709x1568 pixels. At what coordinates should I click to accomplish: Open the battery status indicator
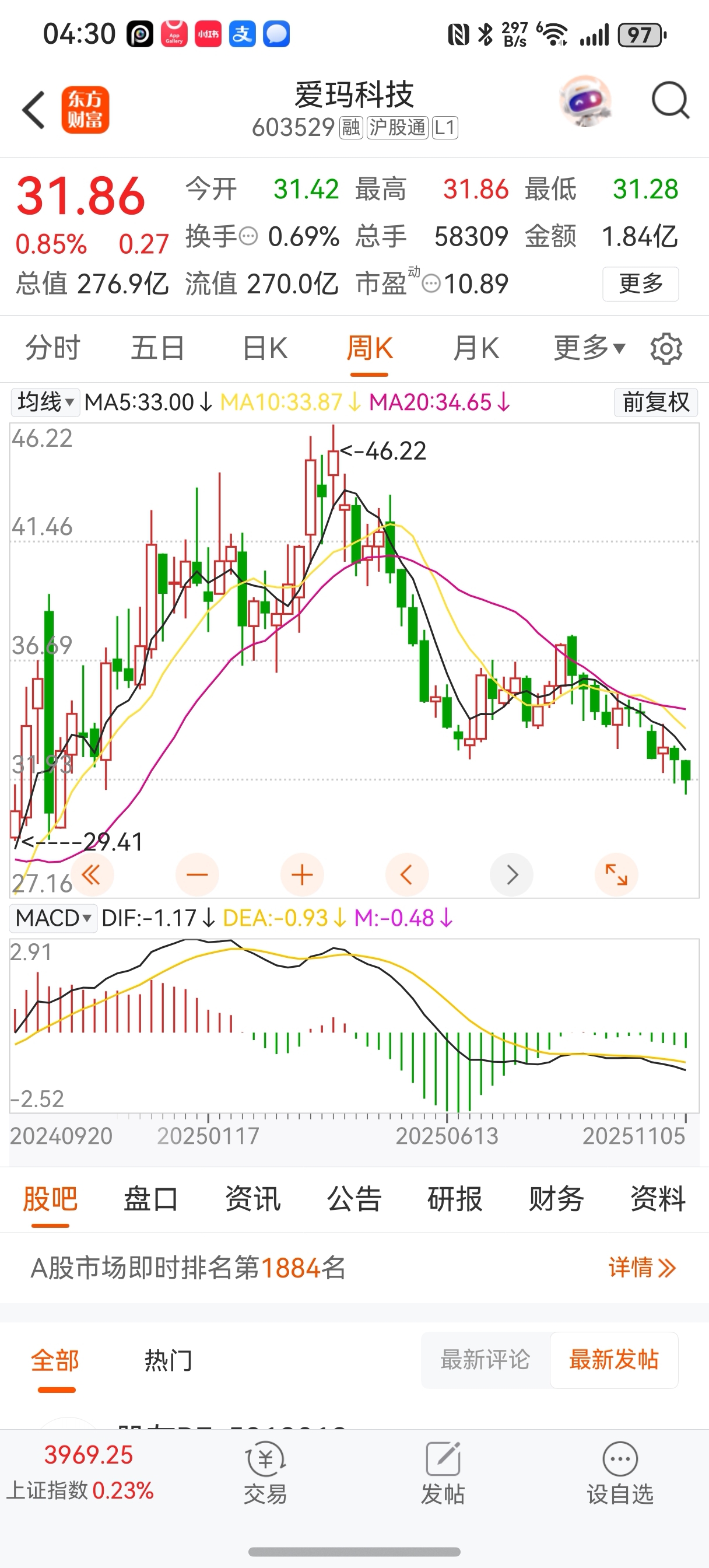pos(642,34)
